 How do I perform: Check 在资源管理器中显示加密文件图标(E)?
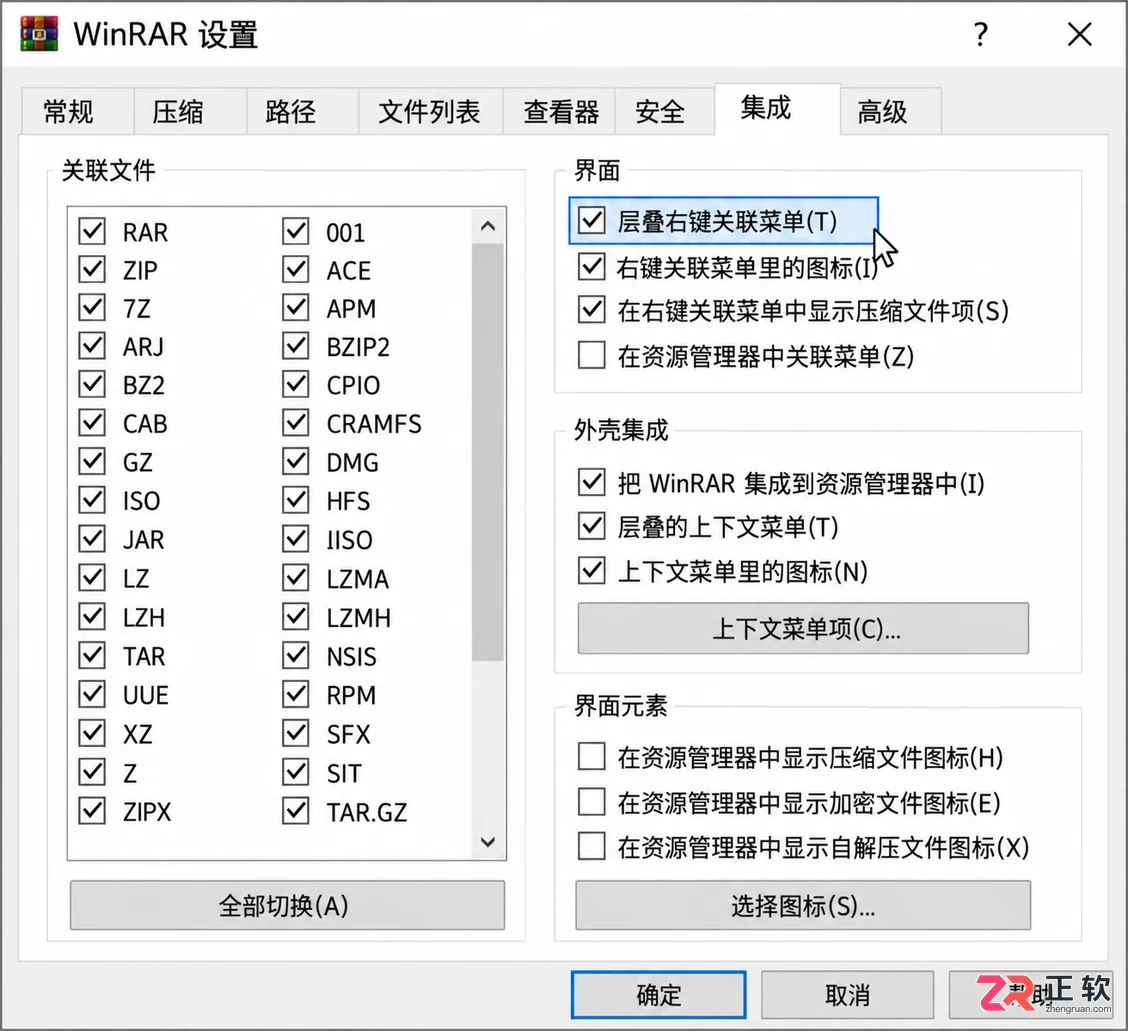click(x=591, y=801)
